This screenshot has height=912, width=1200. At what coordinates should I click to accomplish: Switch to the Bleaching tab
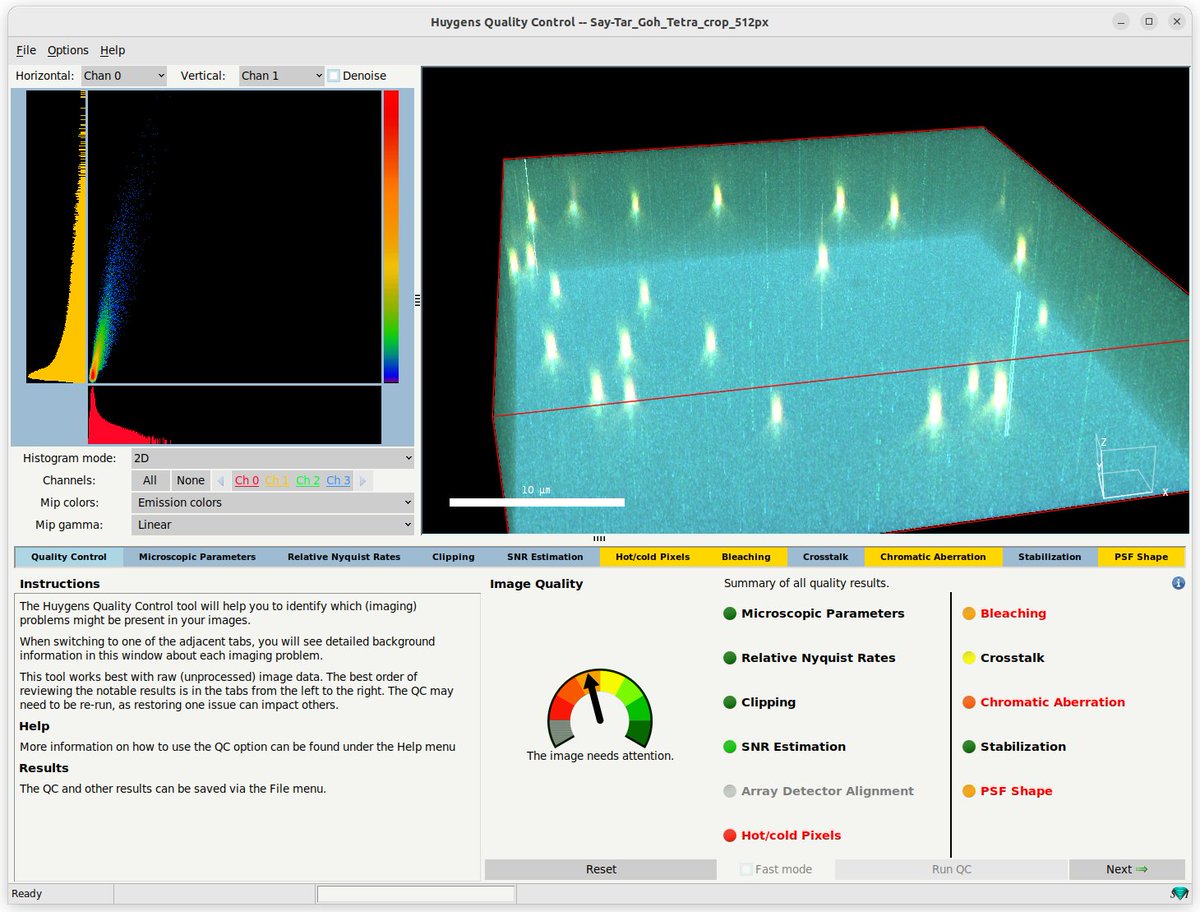pos(746,557)
